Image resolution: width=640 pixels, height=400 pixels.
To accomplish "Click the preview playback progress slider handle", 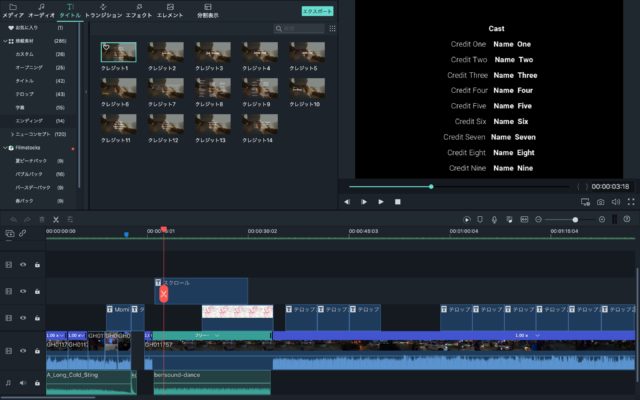I will click(431, 186).
